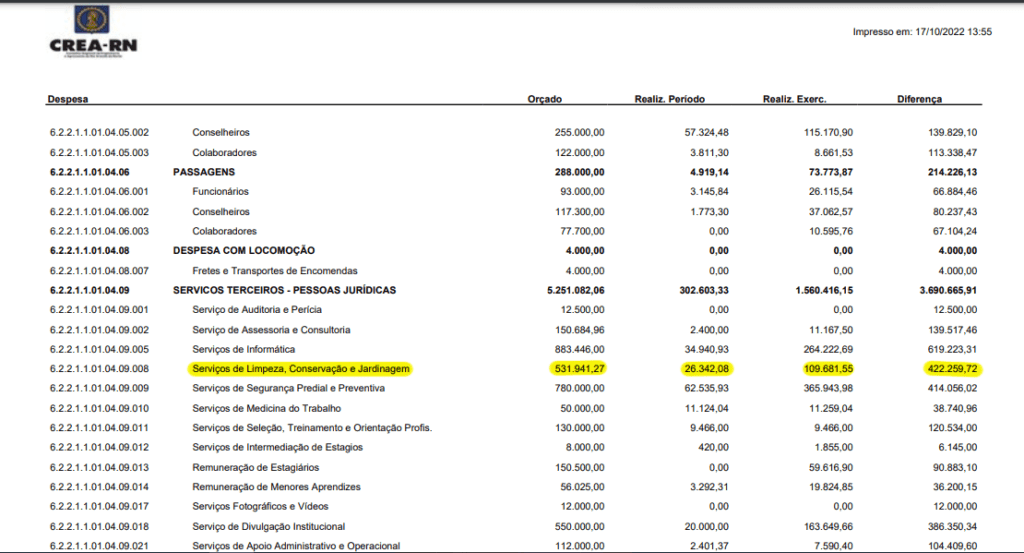Click the 'Impresso em' print timestamp

[x=921, y=32]
